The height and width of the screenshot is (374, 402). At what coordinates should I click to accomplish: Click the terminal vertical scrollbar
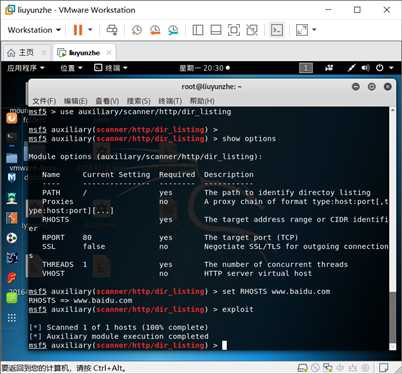click(x=393, y=229)
